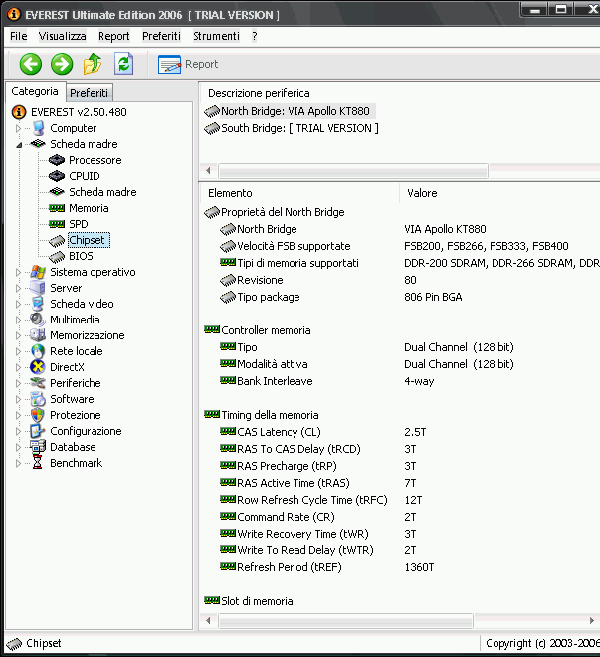Click the Software icon in tree
The width and height of the screenshot is (600, 657).
tap(38, 399)
